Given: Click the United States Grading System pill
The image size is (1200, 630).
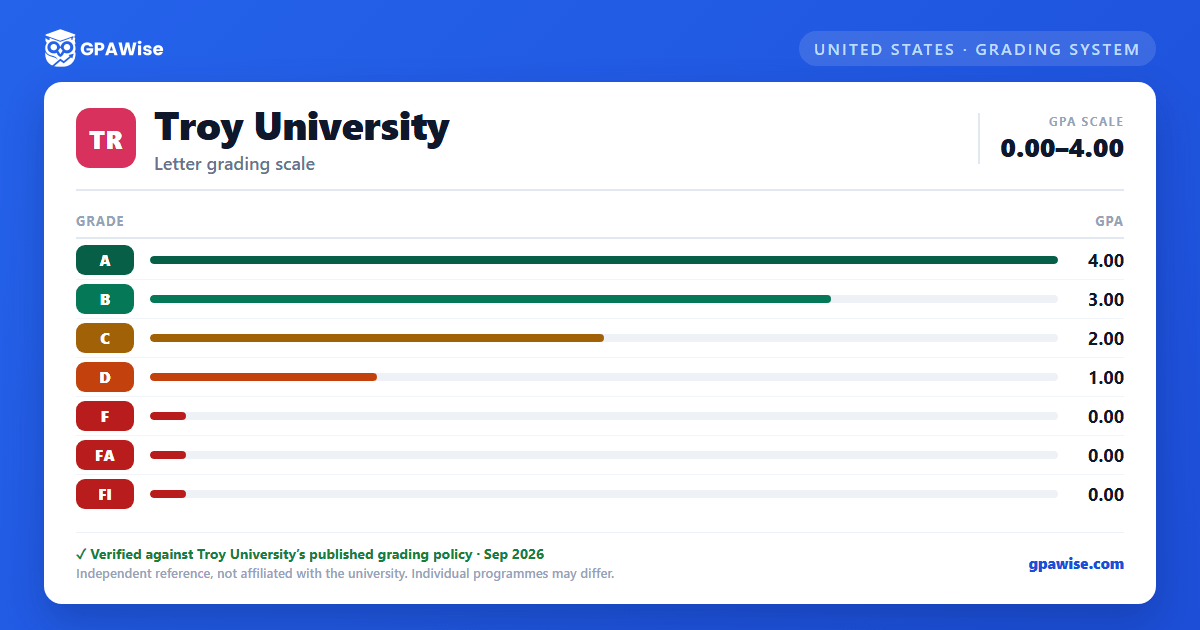Looking at the screenshot, I should pos(977,49).
